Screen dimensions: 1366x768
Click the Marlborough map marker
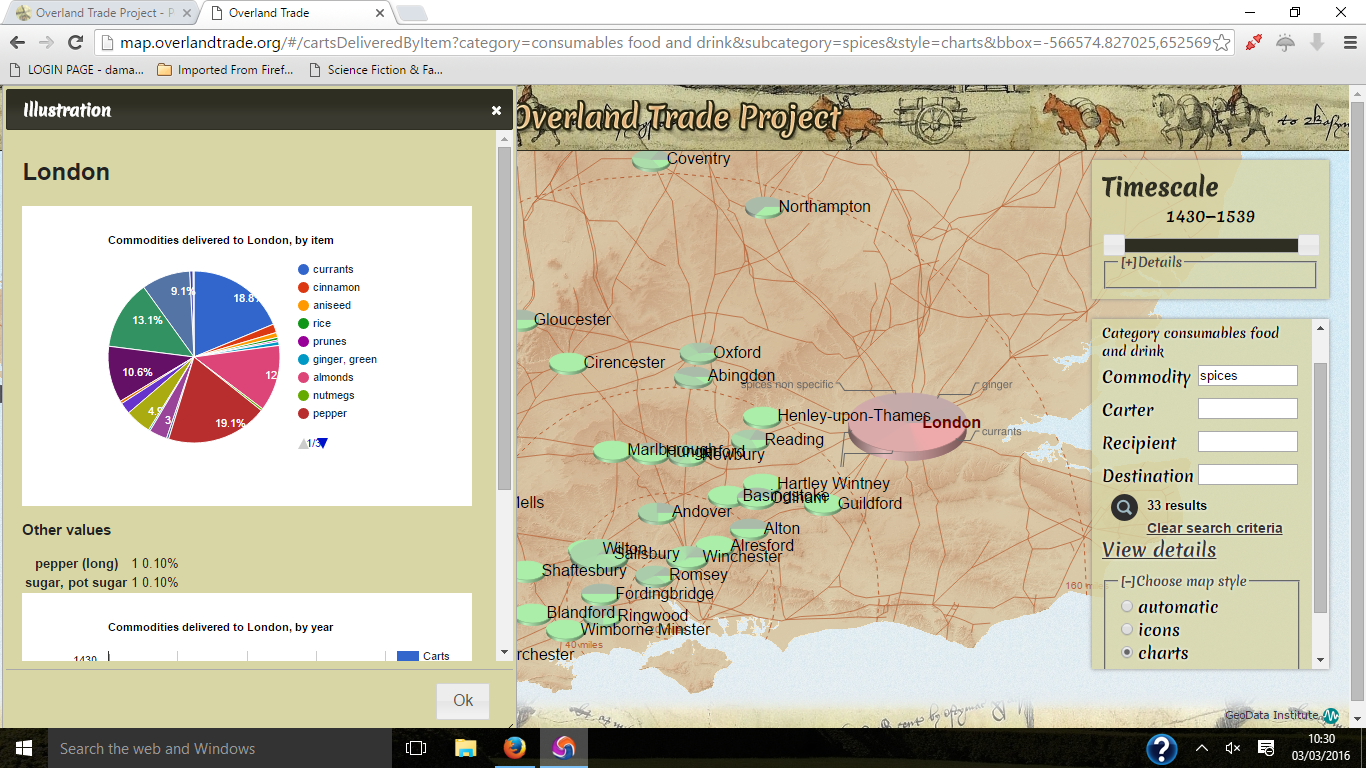(x=611, y=452)
